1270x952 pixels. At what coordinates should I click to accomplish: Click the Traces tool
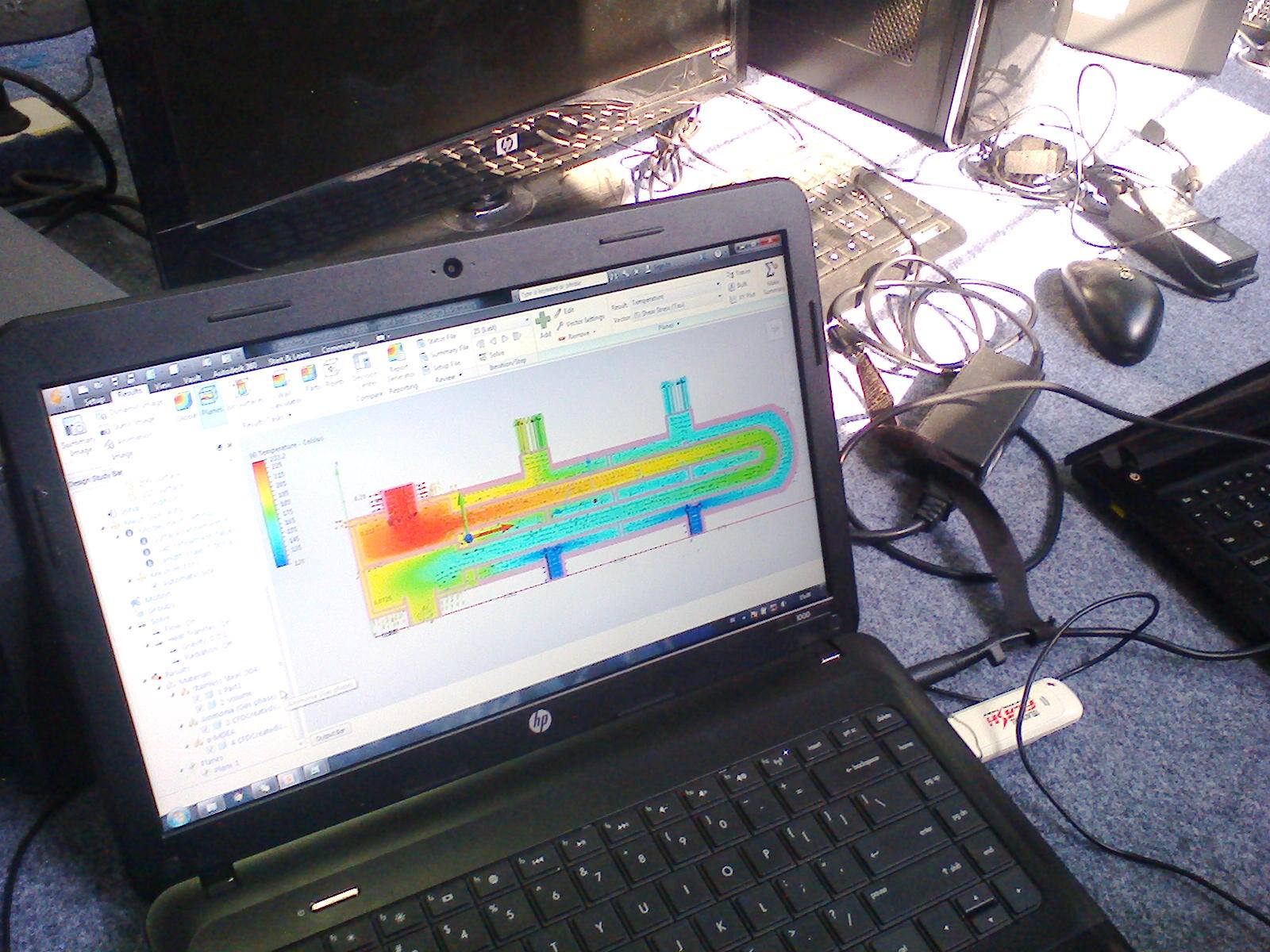point(740,274)
